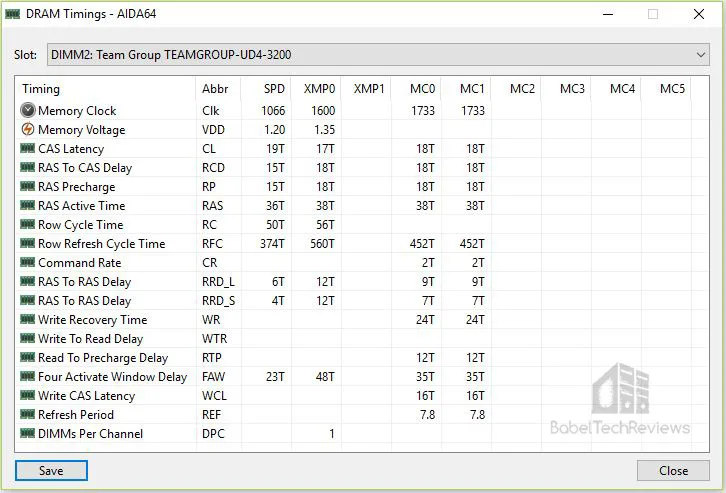Viewport: 726px width, 493px height.
Task: Click the MC2 column header
Action: click(x=516, y=88)
